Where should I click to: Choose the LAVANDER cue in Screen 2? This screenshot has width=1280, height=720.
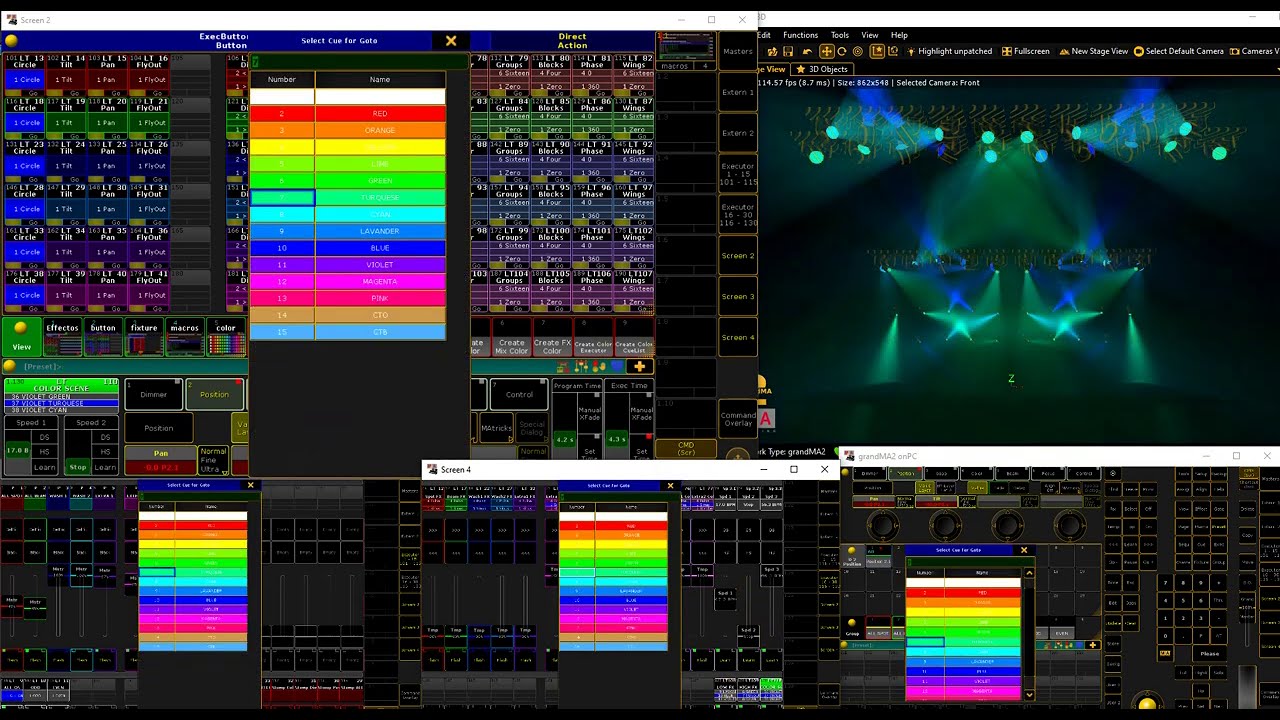coord(347,231)
